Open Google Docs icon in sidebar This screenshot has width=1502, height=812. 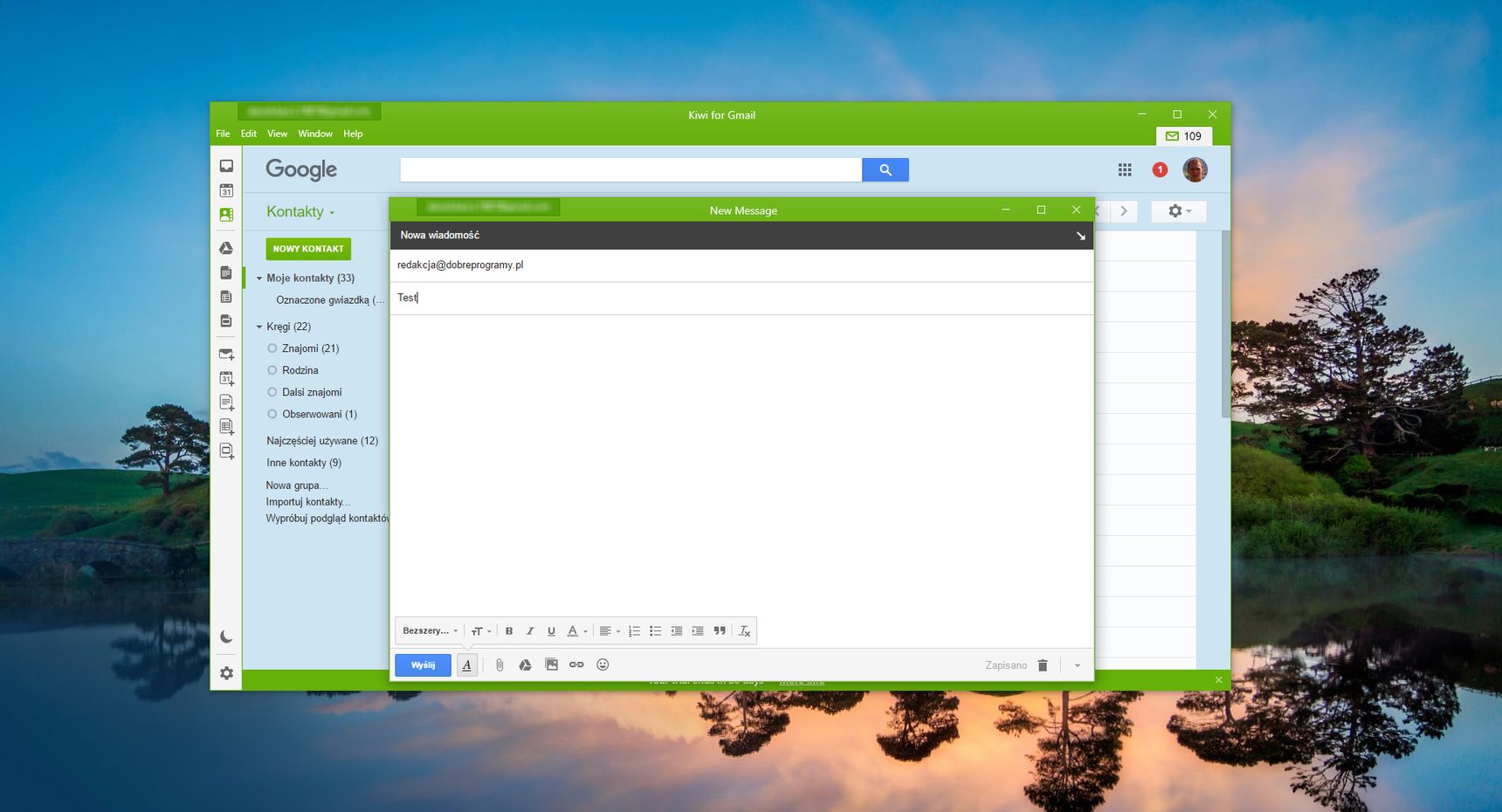coord(226,272)
